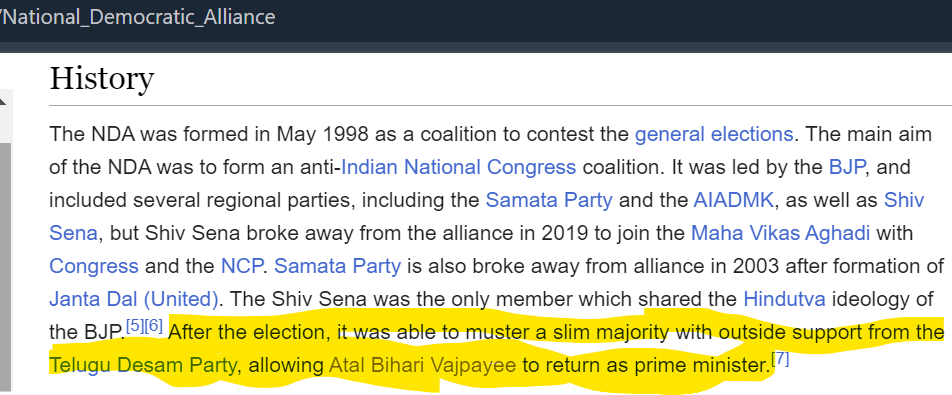Follow the Congress link
Image resolution: width=952 pixels, height=395 pixels.
pyautogui.click(x=94, y=266)
